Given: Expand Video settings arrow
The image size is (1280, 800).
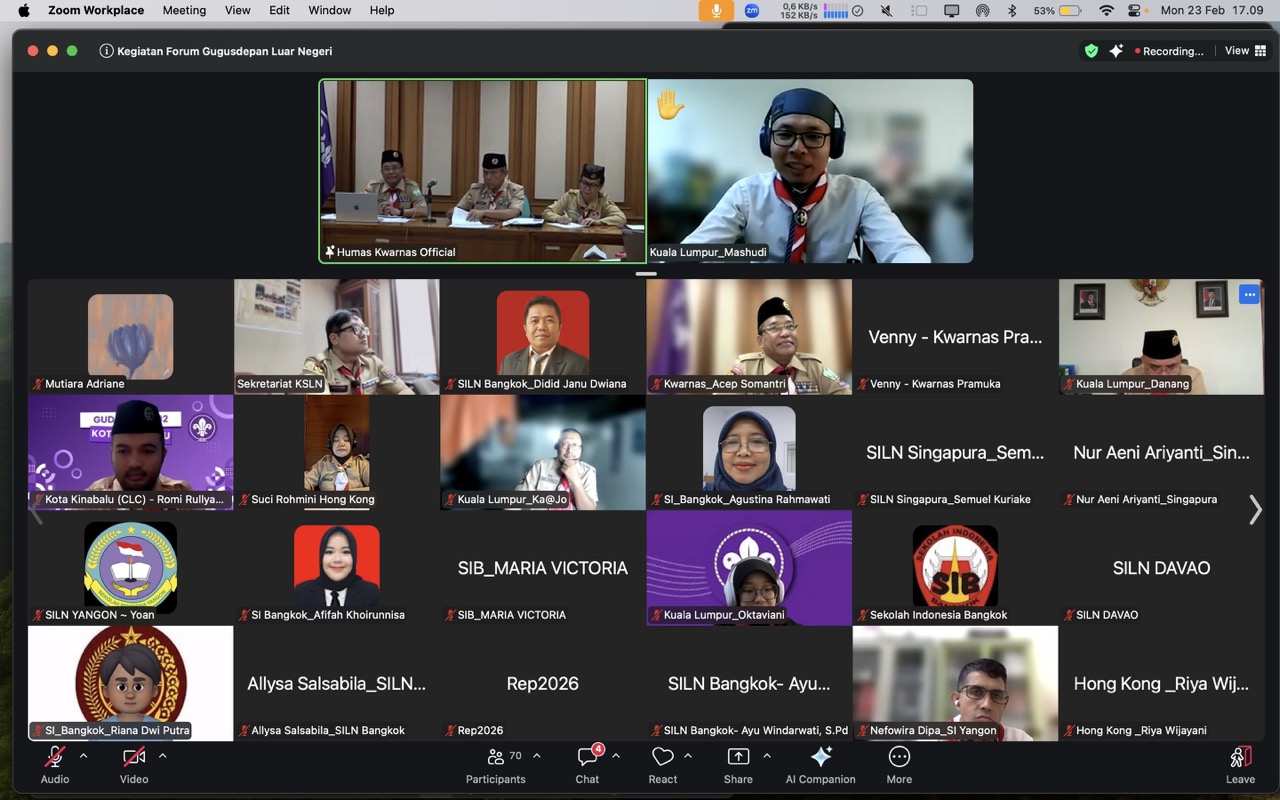Looking at the screenshot, I should pos(162,756).
